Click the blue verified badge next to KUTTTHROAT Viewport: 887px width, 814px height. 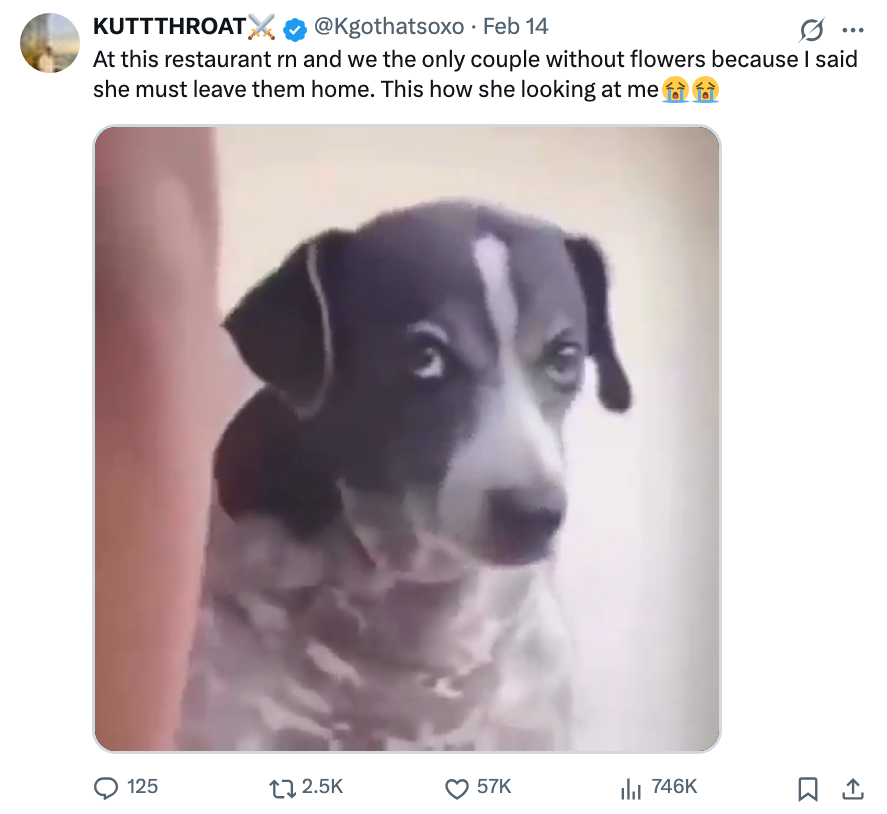[x=293, y=30]
